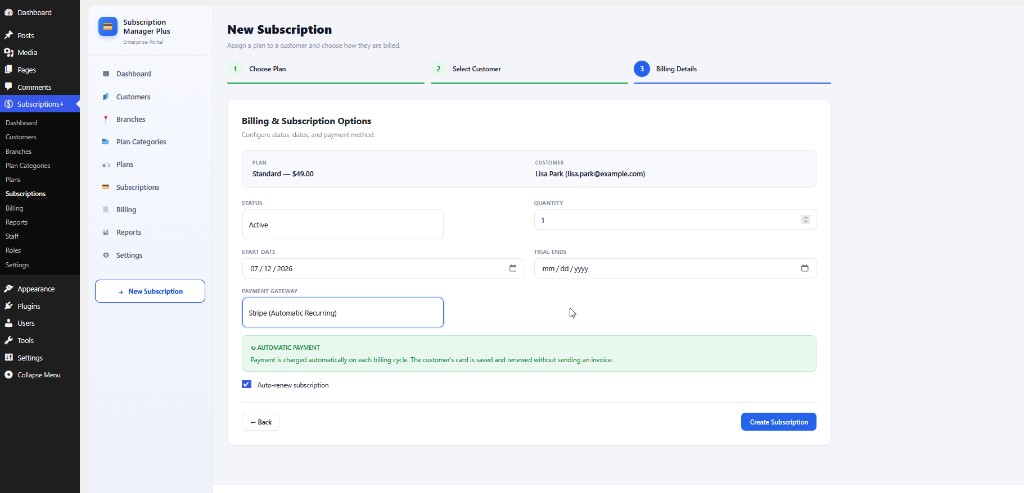Open Billing in WordPress submenu

[x=14, y=208]
